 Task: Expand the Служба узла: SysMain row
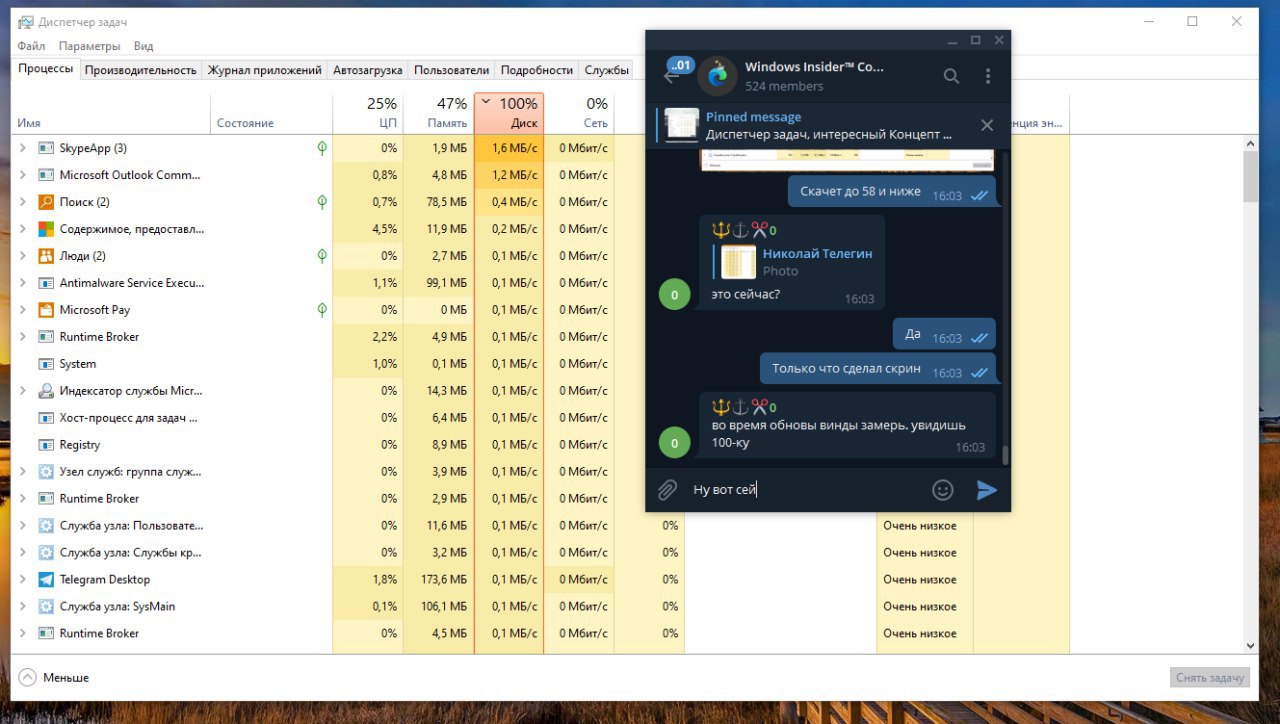coord(23,607)
